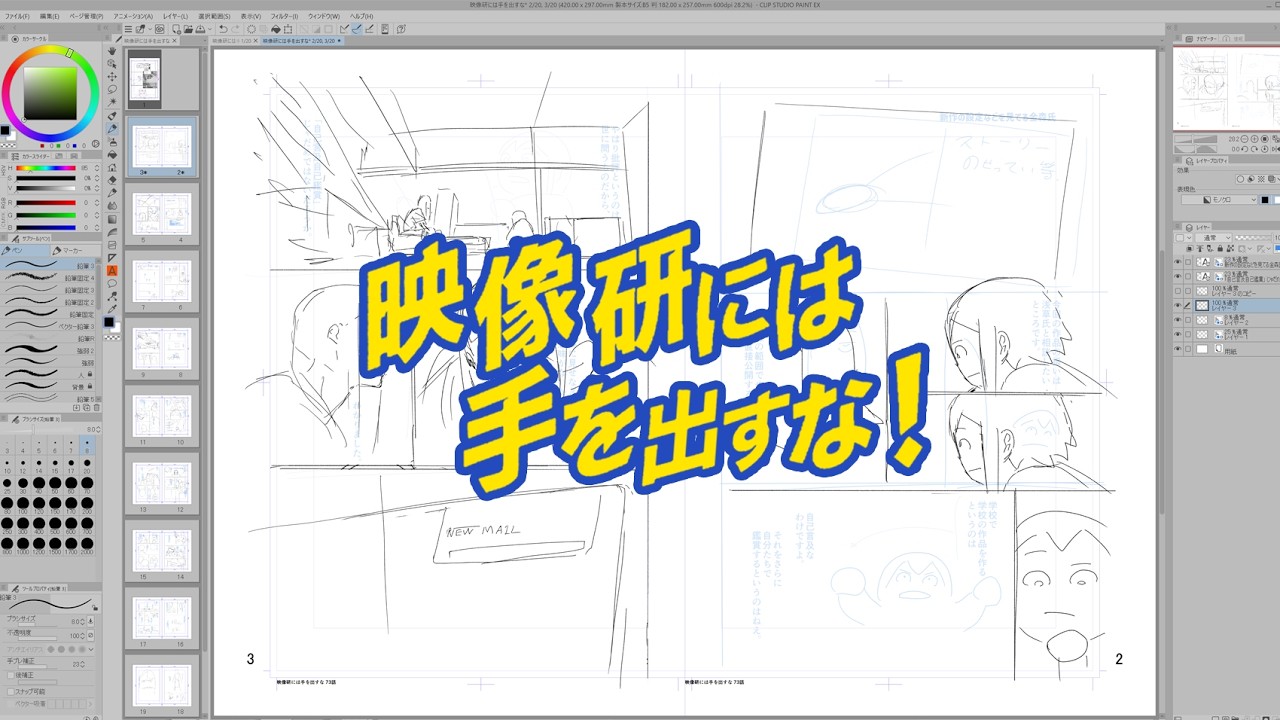Select the Eyedropper tool below the wand
The height and width of the screenshot is (720, 1280).
112,115
